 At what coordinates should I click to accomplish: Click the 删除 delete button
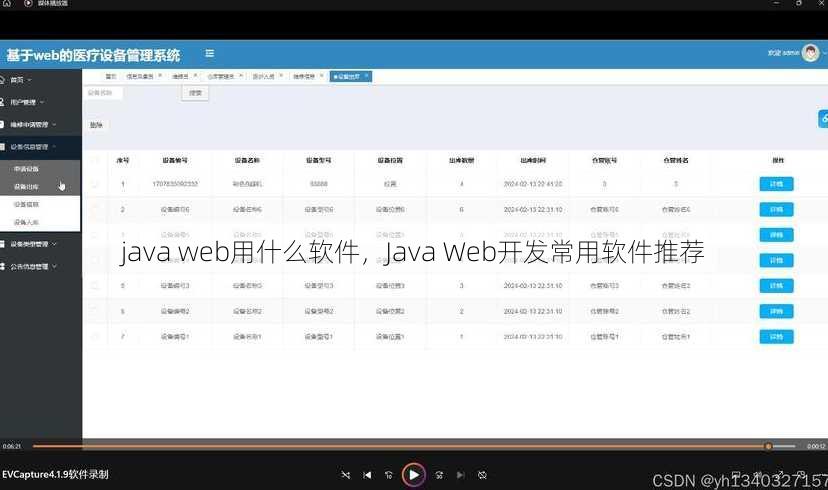click(x=96, y=125)
